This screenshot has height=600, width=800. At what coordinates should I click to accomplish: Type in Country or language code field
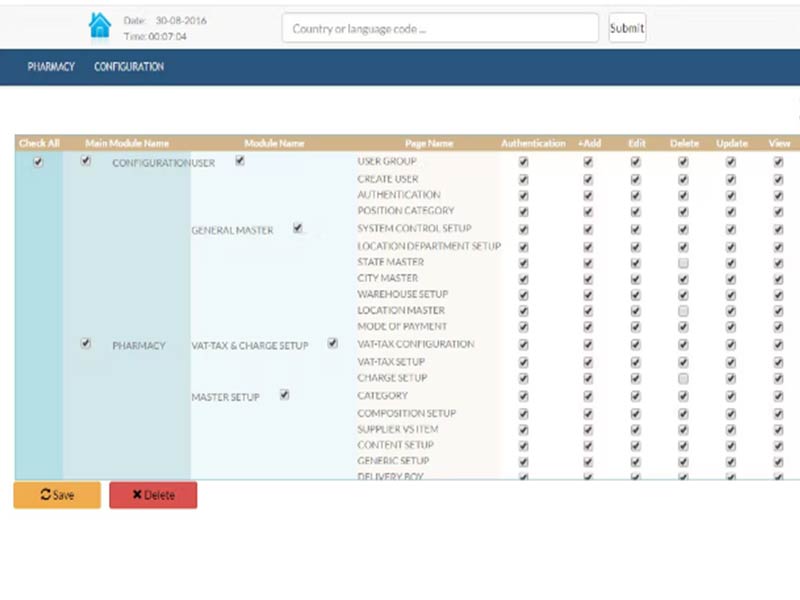pyautogui.click(x=440, y=28)
